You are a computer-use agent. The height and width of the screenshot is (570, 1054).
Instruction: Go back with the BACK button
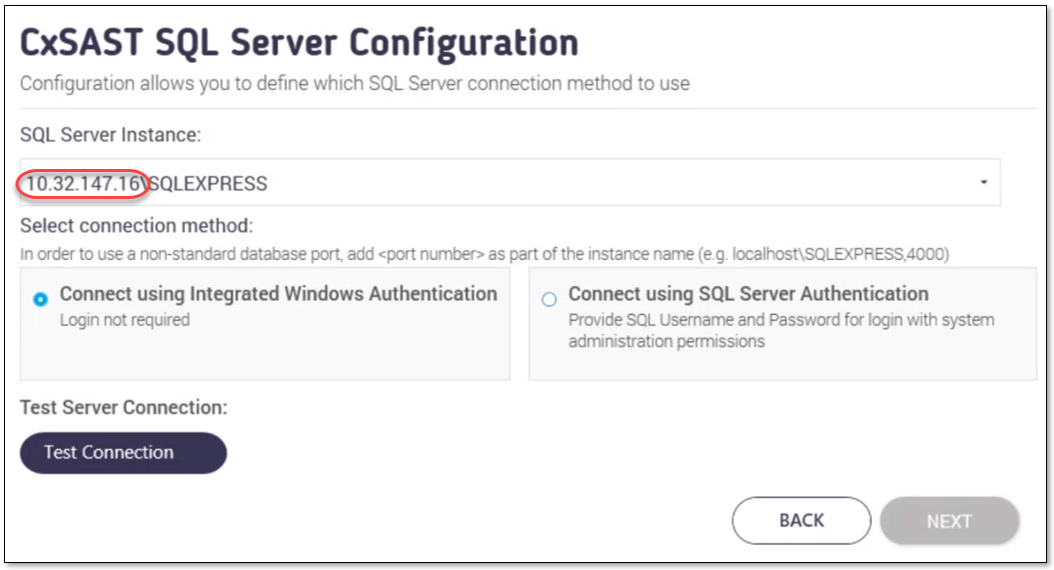[x=801, y=521]
